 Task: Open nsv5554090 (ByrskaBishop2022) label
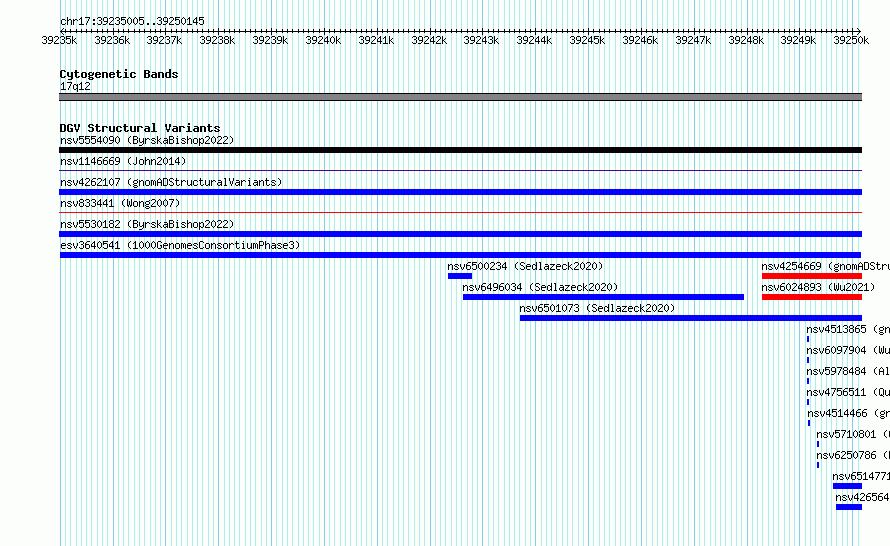(x=147, y=140)
